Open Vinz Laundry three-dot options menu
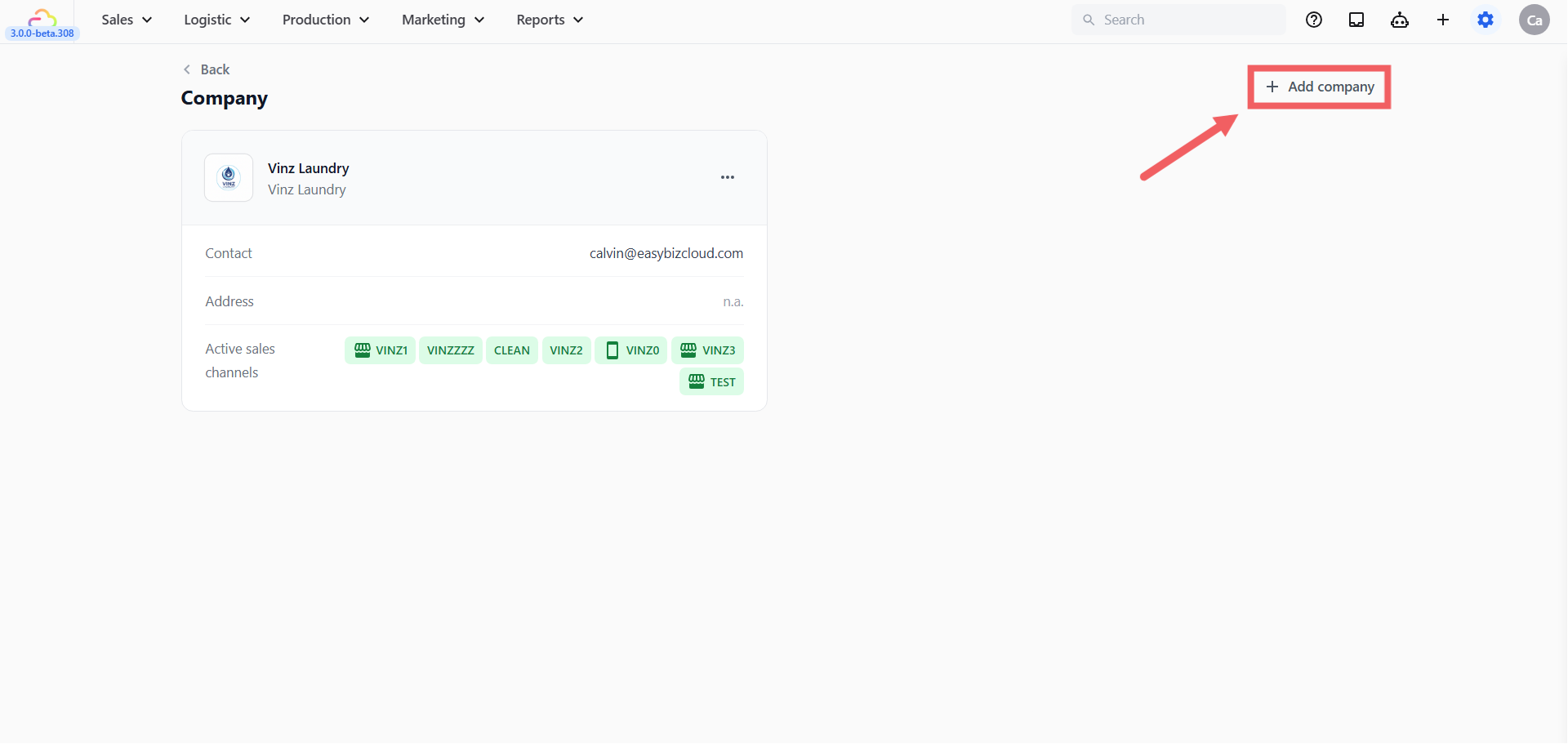The height and width of the screenshot is (744, 1568). (x=728, y=177)
